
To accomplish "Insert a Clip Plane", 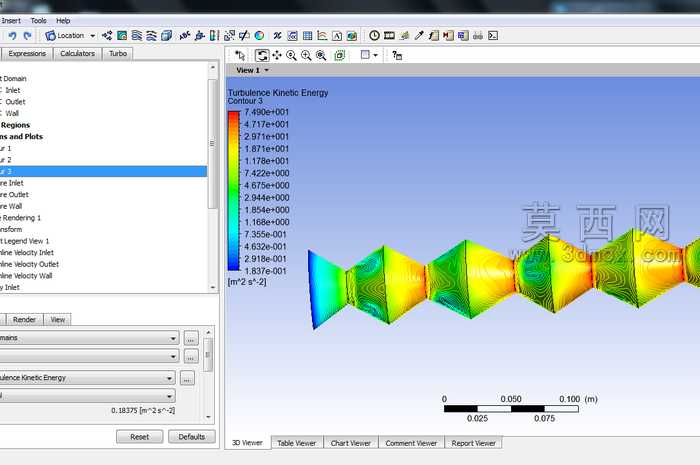I will (244, 36).
